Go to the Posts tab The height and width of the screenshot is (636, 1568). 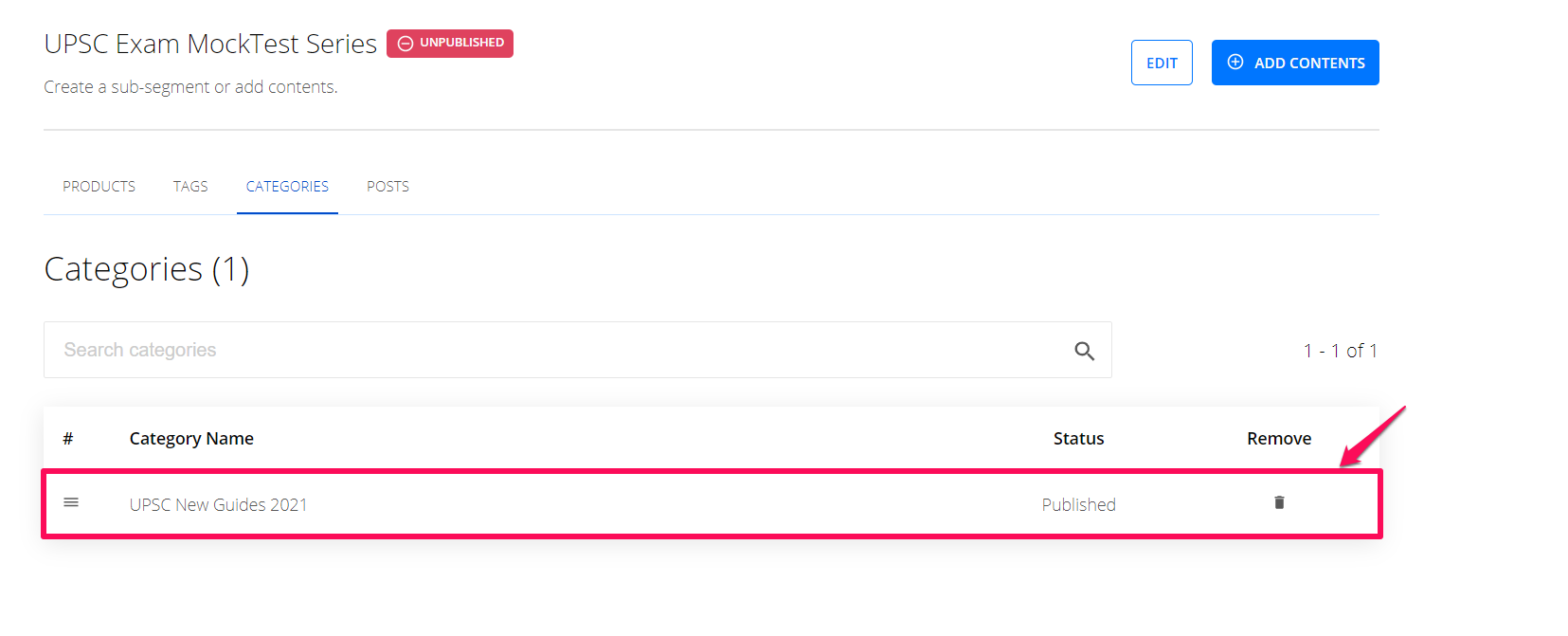387,187
